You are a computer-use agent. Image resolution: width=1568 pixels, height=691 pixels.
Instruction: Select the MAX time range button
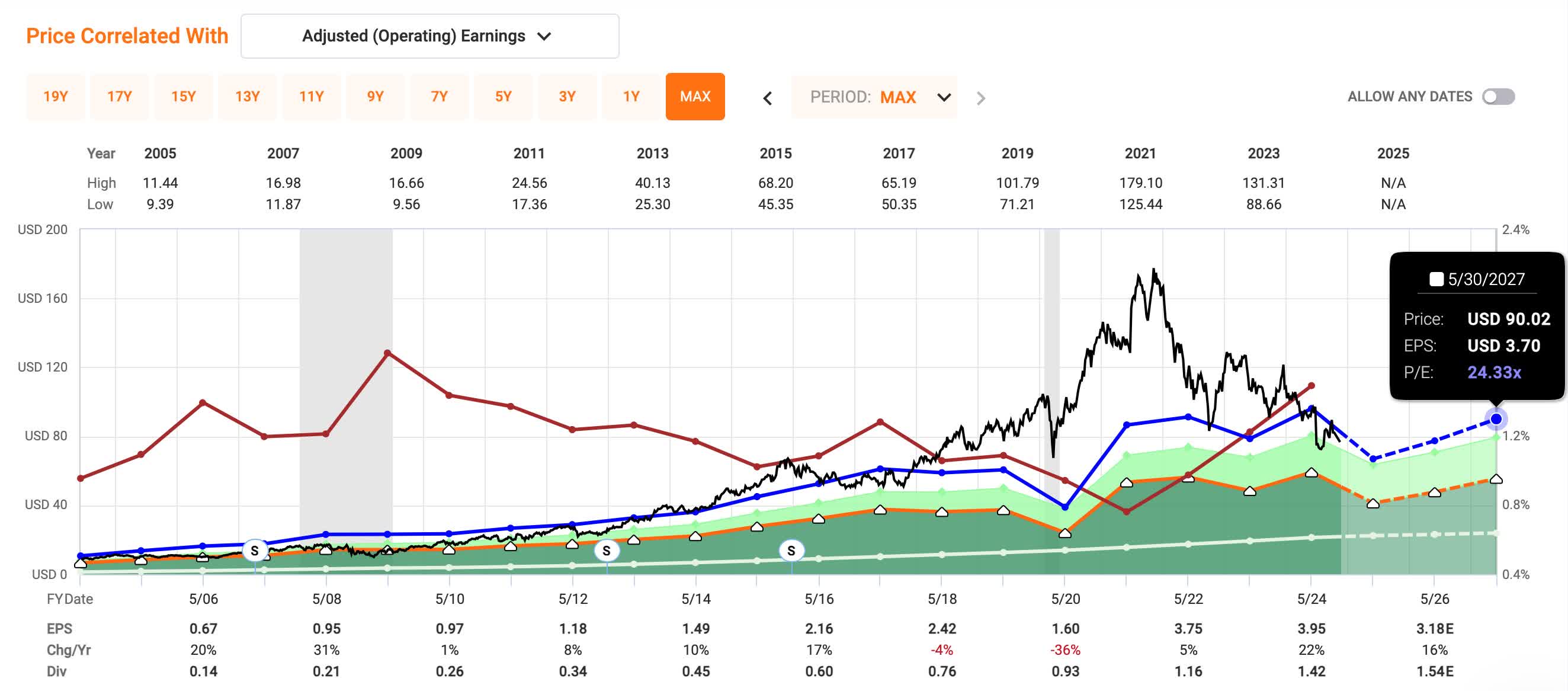point(695,96)
